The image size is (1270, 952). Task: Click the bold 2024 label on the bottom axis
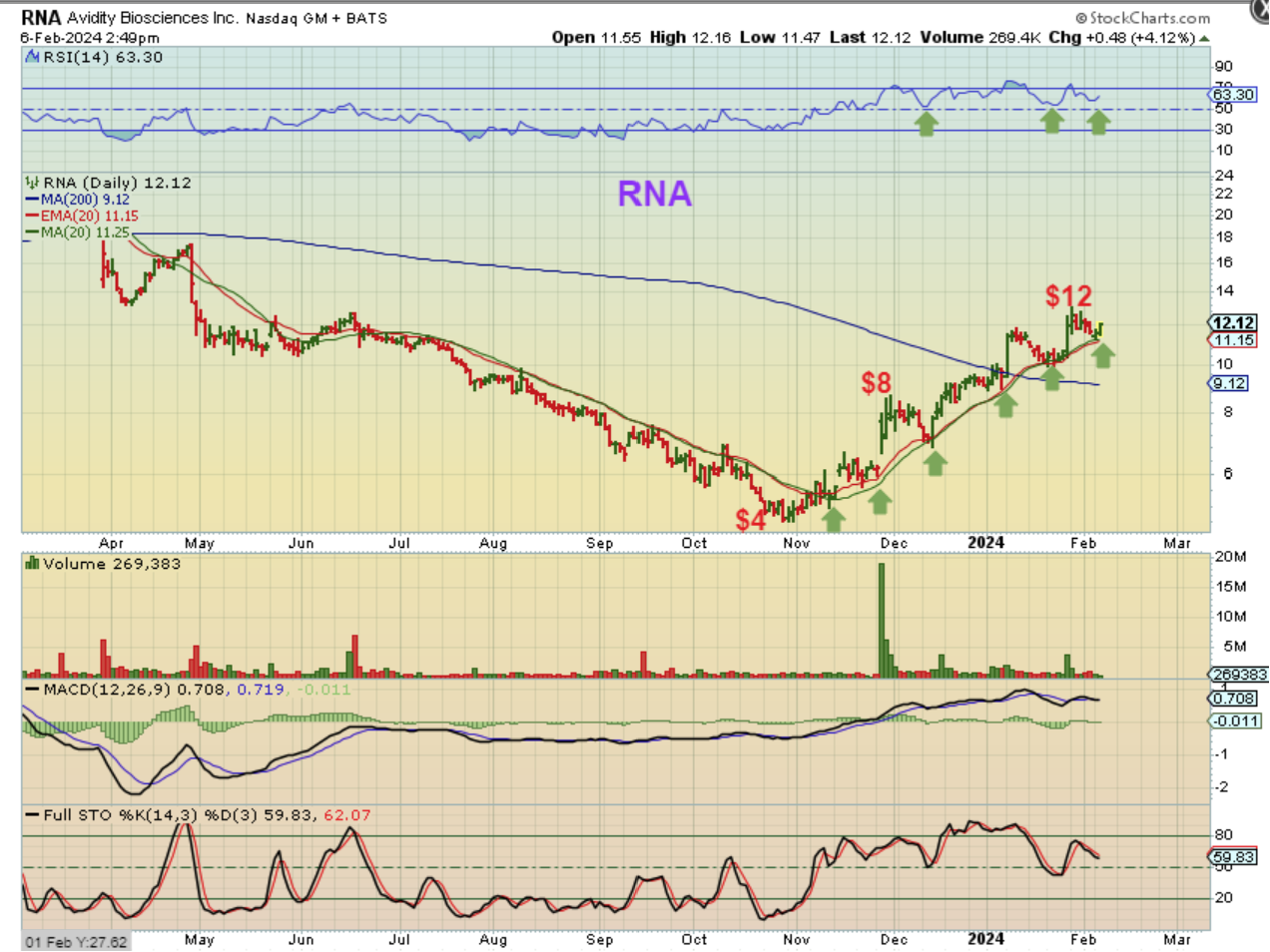point(985,938)
